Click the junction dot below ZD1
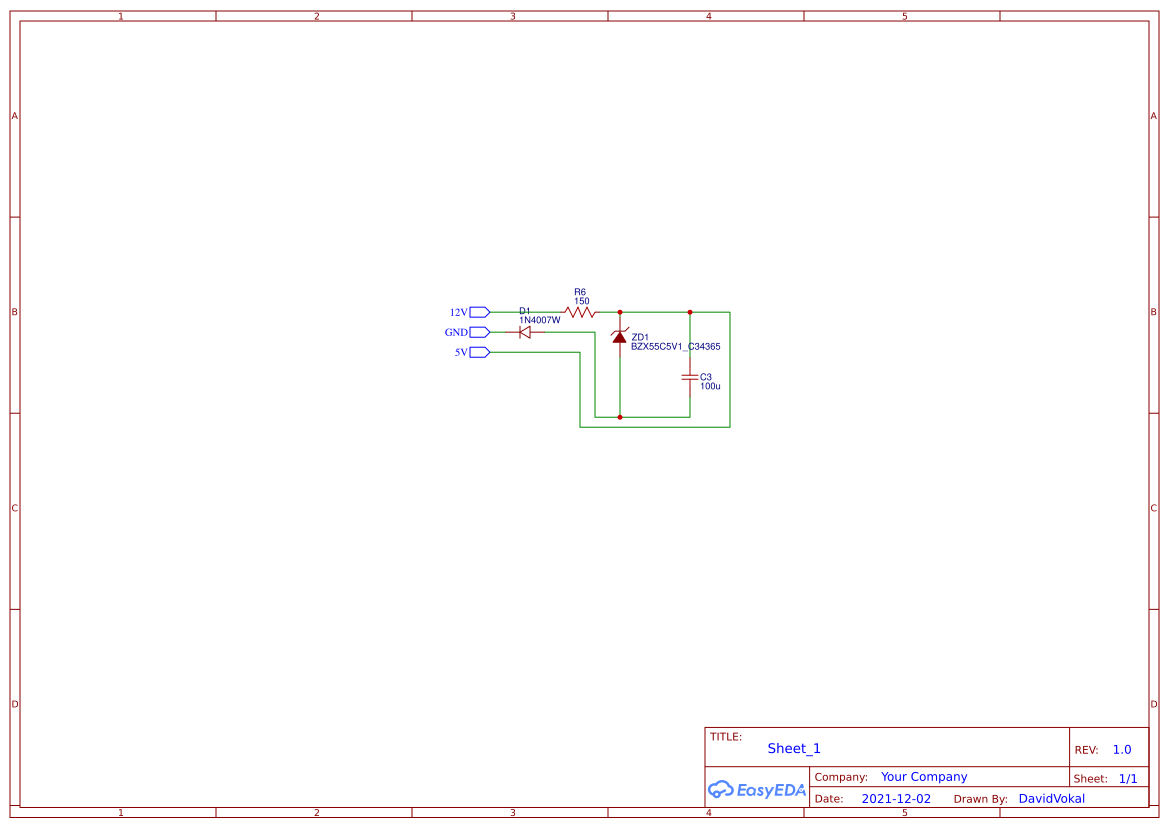 coord(620,416)
